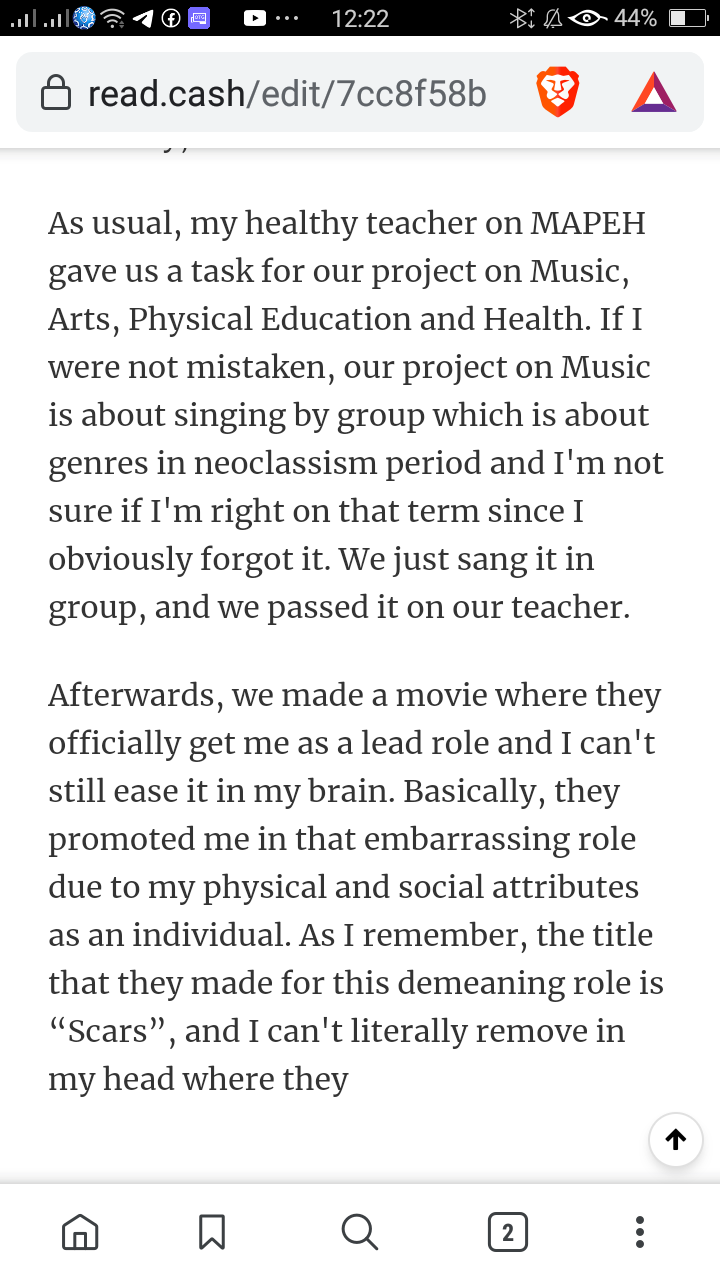
Task: Tap the clock showing 12:22
Action: pos(360,18)
